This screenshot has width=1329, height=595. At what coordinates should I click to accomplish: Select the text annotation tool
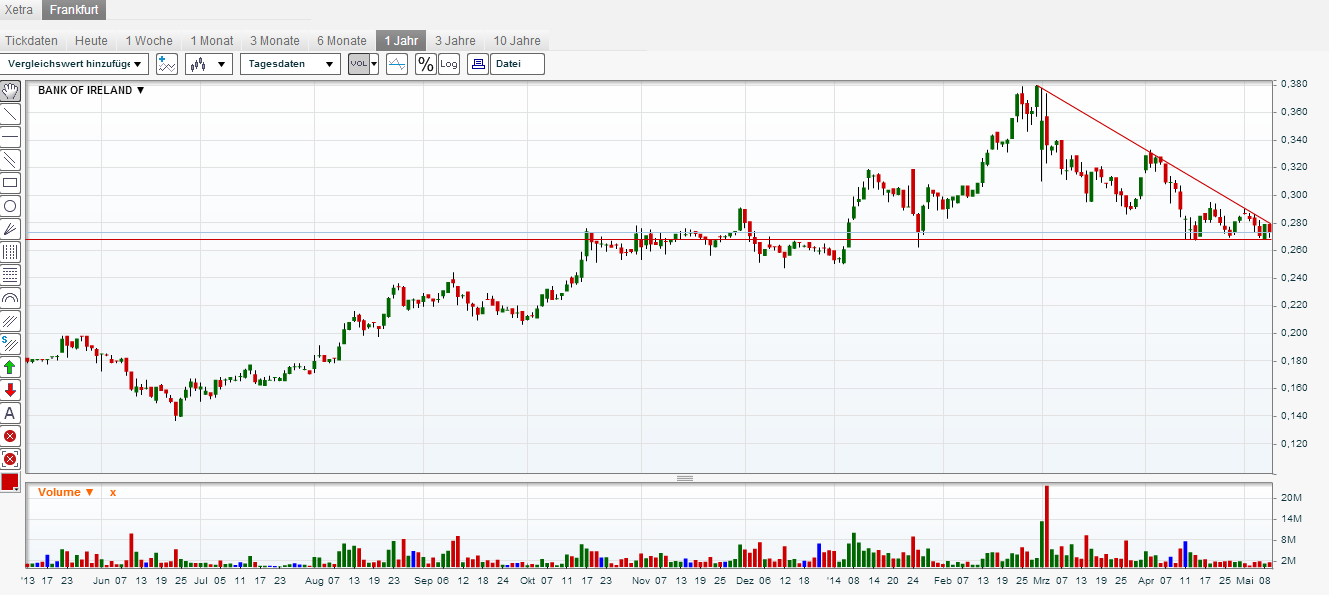pos(10,413)
